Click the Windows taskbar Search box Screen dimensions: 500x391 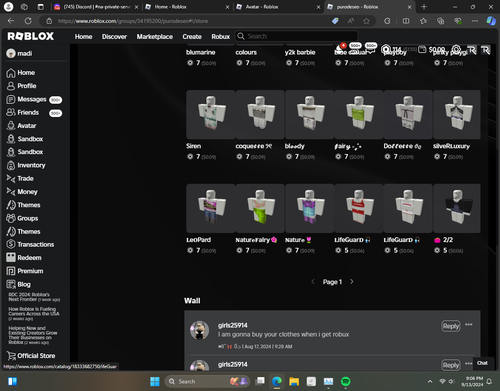point(207,381)
